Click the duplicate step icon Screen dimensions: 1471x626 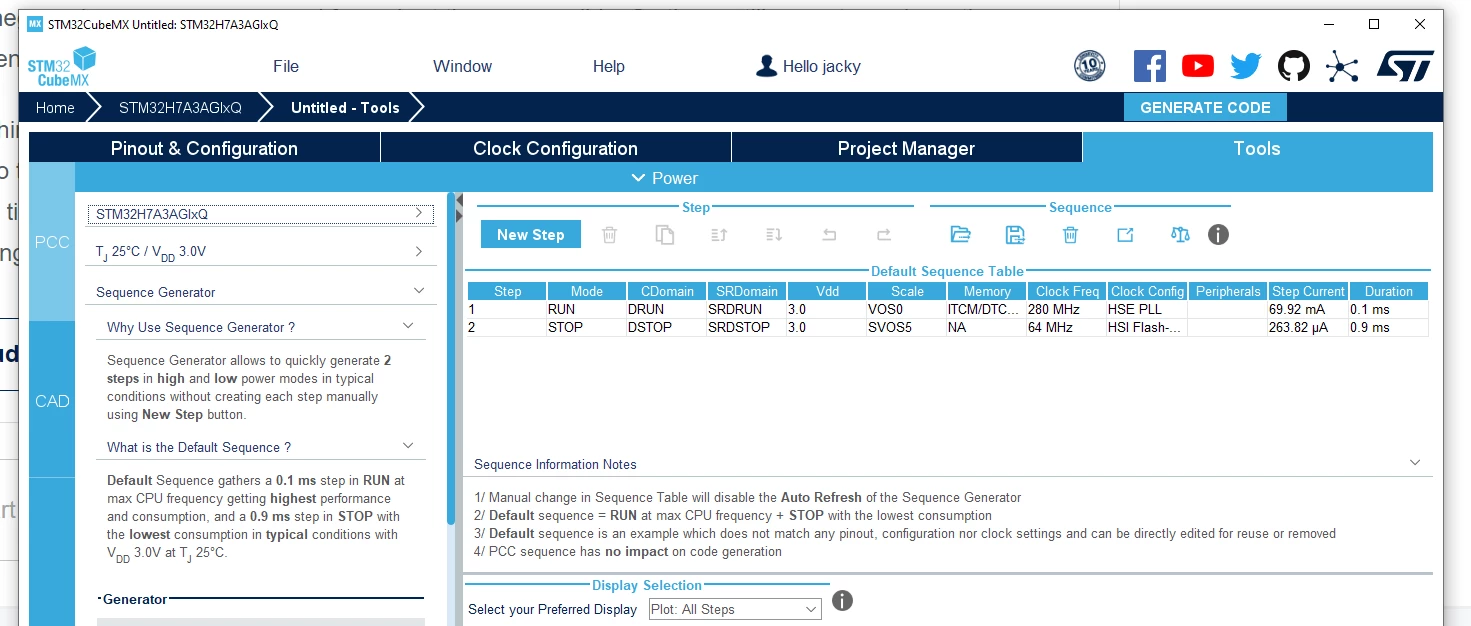pos(664,235)
